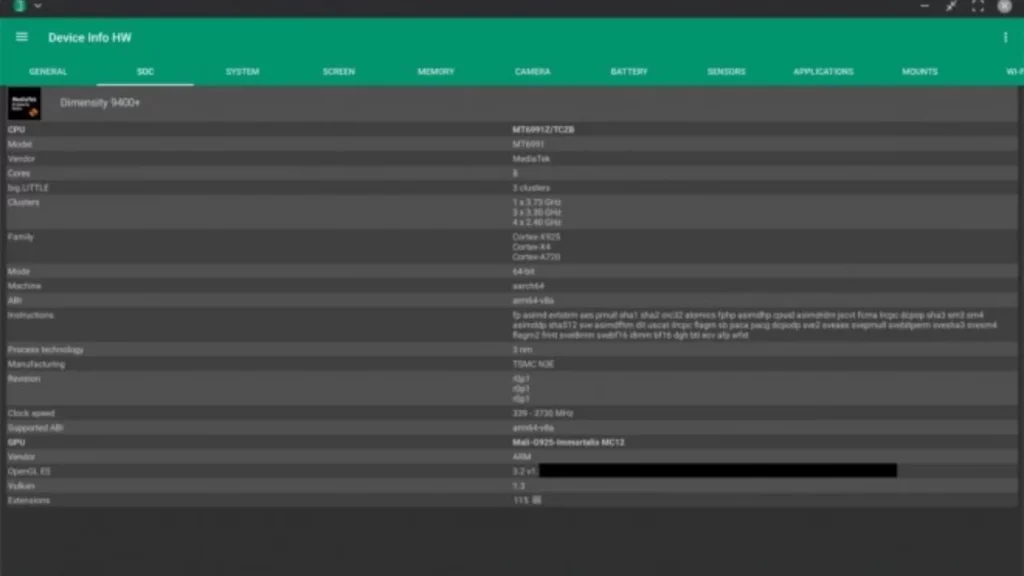Open the MEMORY tab
Screen dimensions: 1024x576
click(x=435, y=71)
